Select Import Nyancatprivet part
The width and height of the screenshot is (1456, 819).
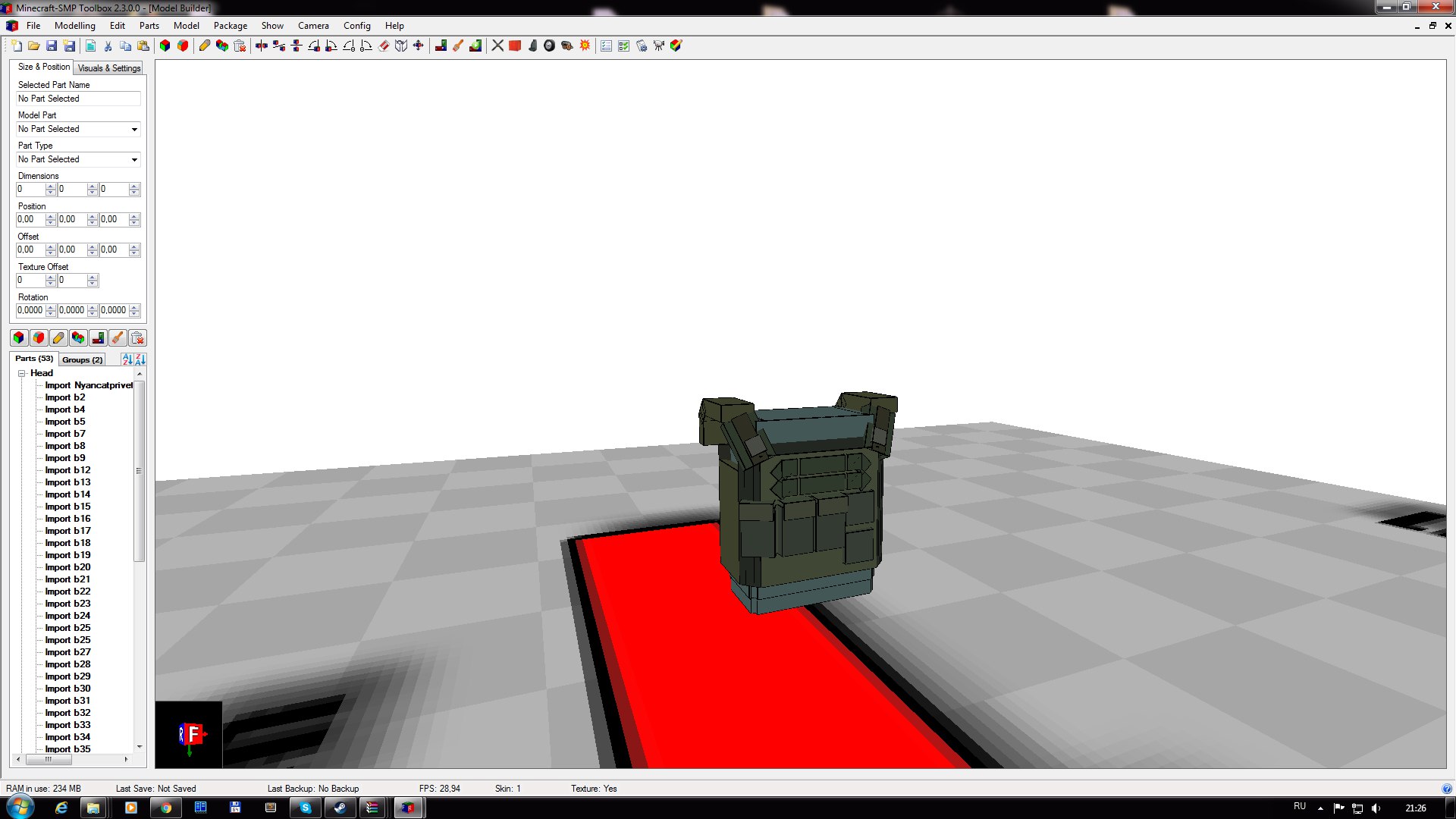tap(89, 385)
